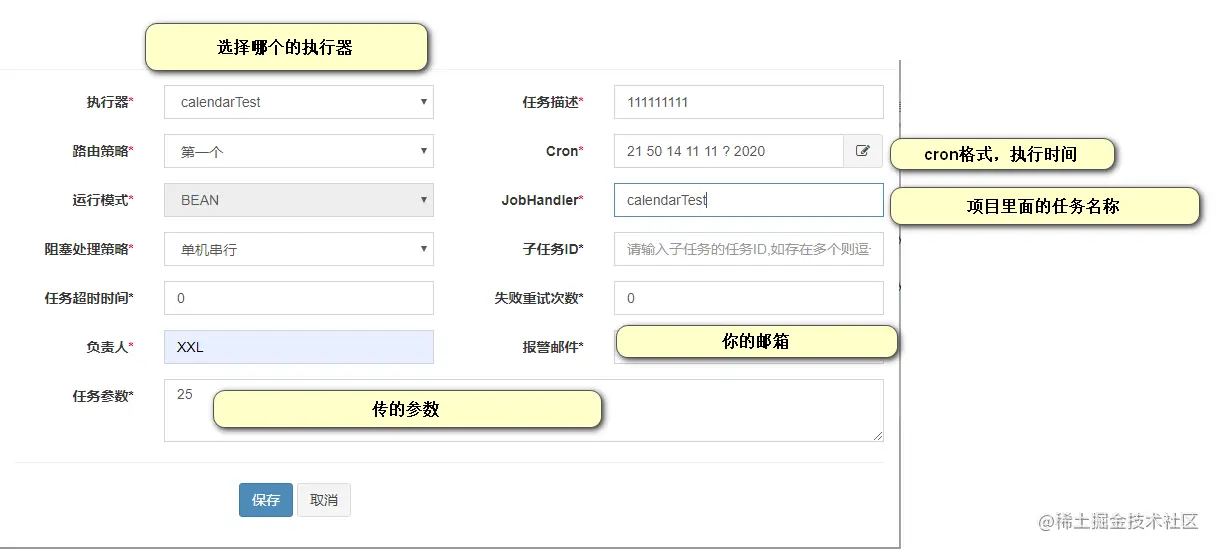Image resolution: width=1216 pixels, height=549 pixels.
Task: Click the 执行器 label
Action: (x=110, y=102)
